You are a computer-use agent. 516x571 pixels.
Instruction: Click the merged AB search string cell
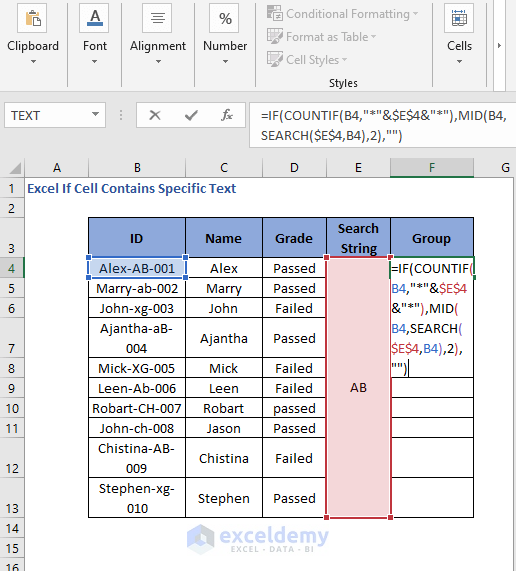pos(358,387)
